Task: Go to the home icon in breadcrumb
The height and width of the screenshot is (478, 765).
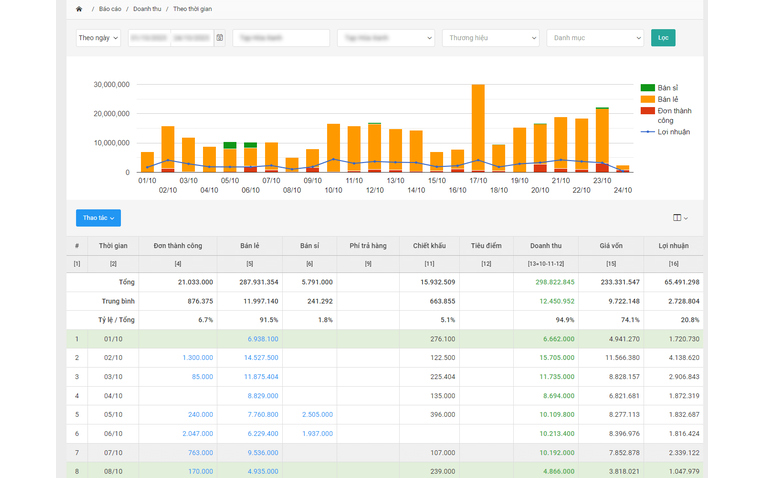Action: click(x=79, y=9)
